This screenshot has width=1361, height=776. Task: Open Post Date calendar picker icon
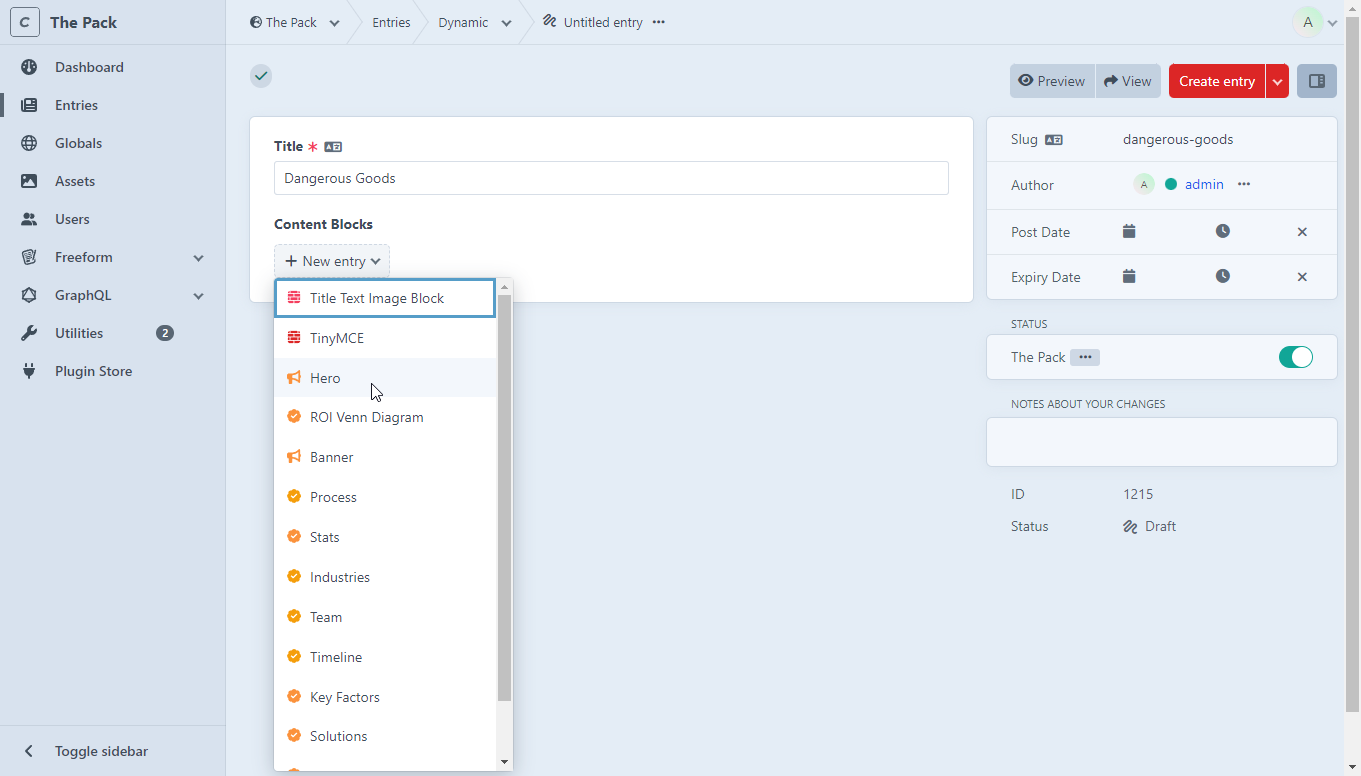coord(1129,231)
